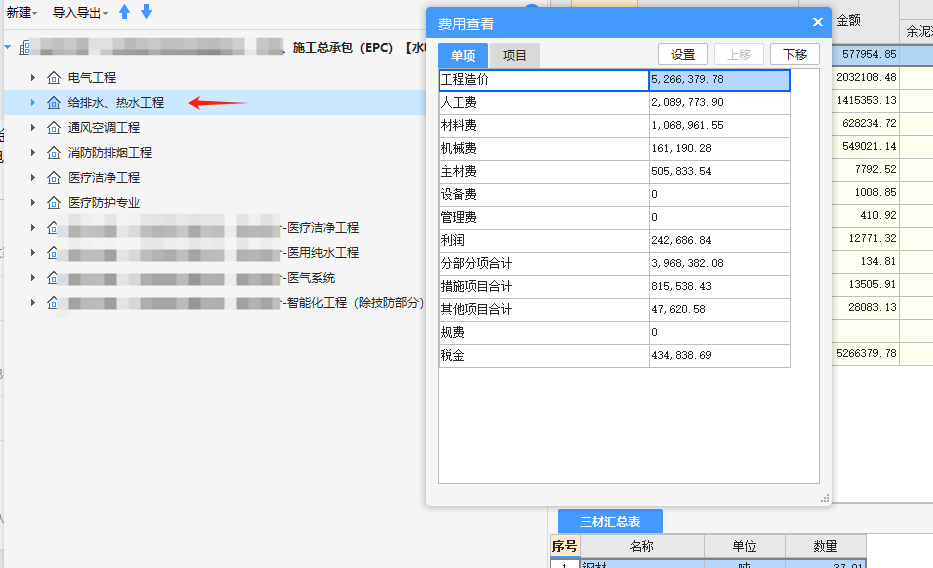Click the 管理费 row label

544,217
